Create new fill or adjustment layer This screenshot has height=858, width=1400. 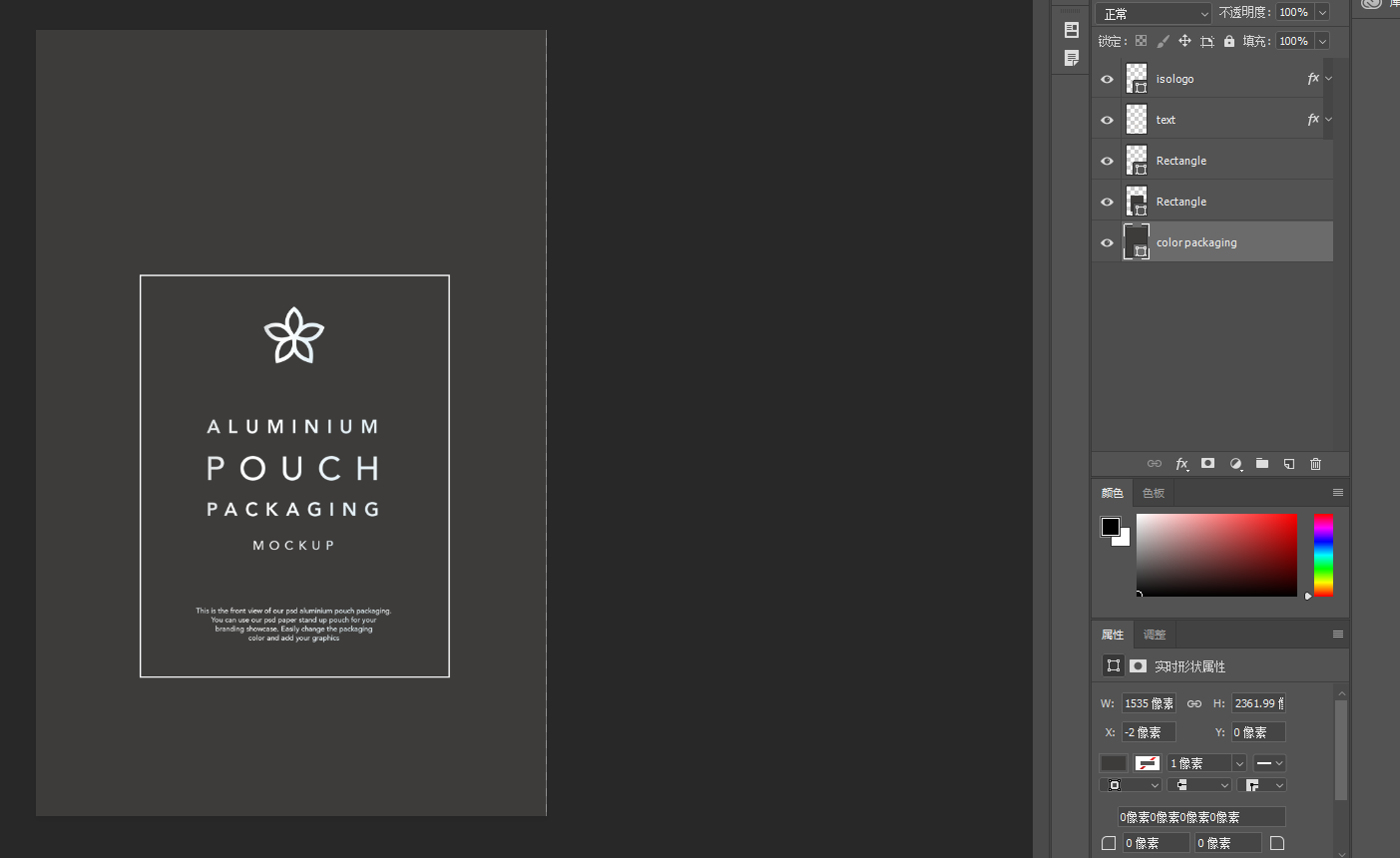(1235, 464)
